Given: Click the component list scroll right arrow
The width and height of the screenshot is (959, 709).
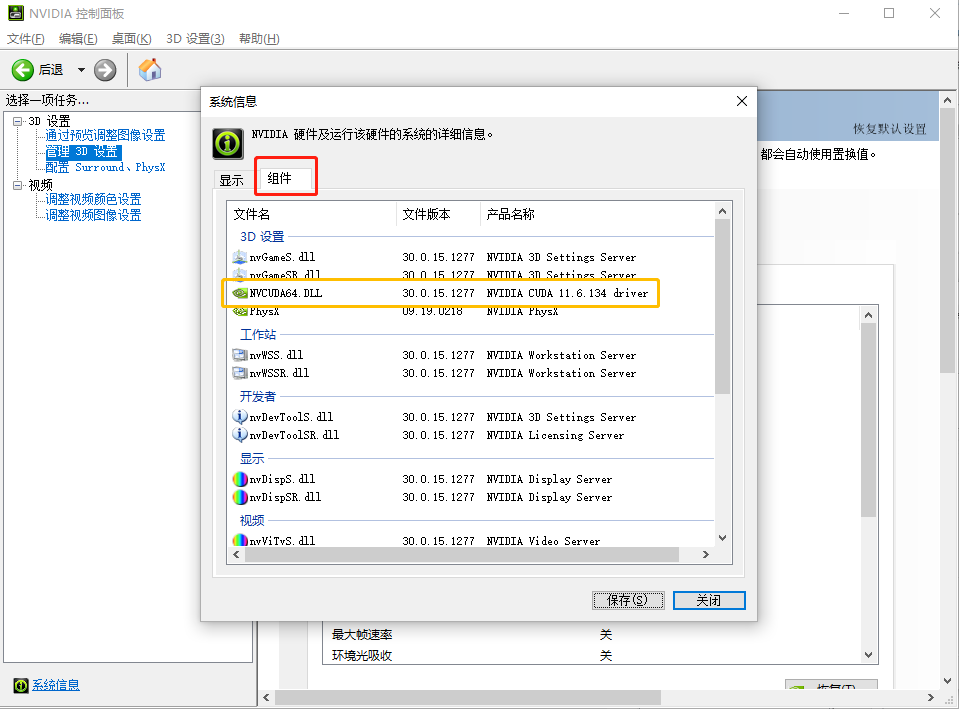Looking at the screenshot, I should pos(706,554).
